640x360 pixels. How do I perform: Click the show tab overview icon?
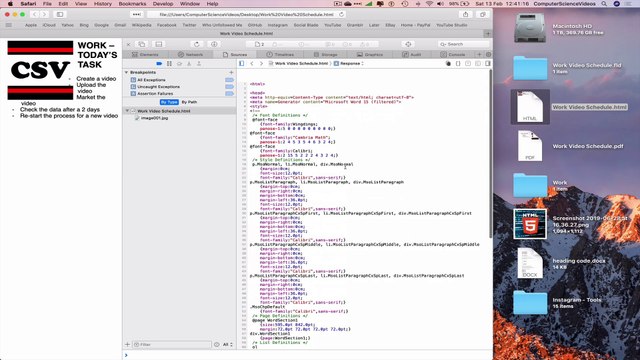482,14
